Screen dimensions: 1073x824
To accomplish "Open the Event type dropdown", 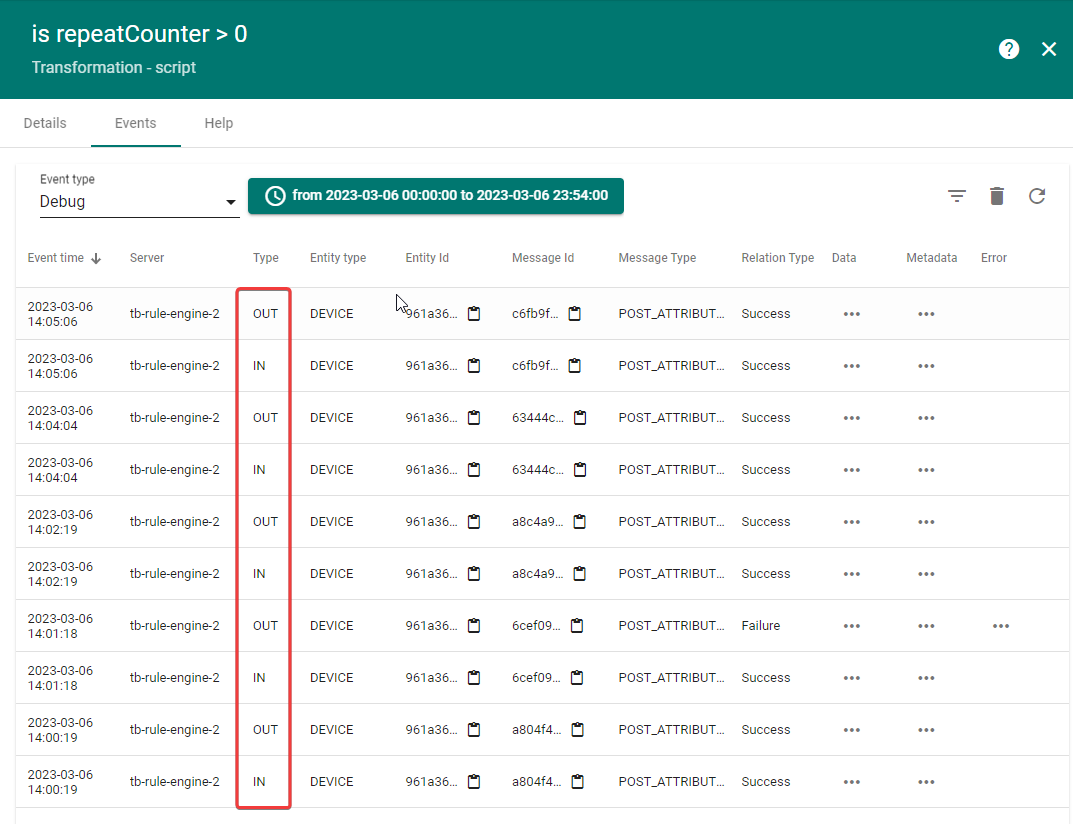I will coord(230,201).
